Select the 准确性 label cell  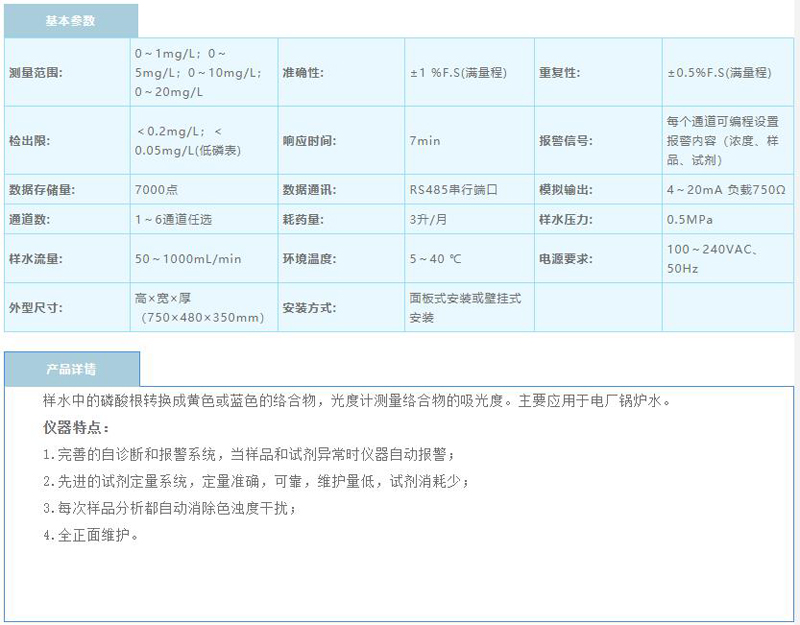coord(303,73)
